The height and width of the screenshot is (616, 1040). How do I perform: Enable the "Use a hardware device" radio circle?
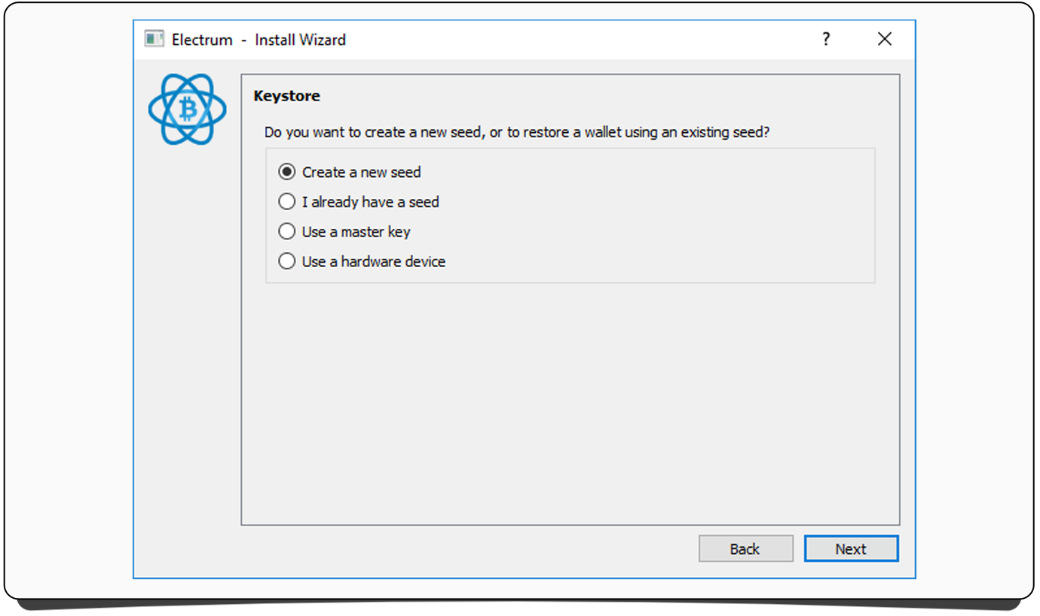click(287, 262)
